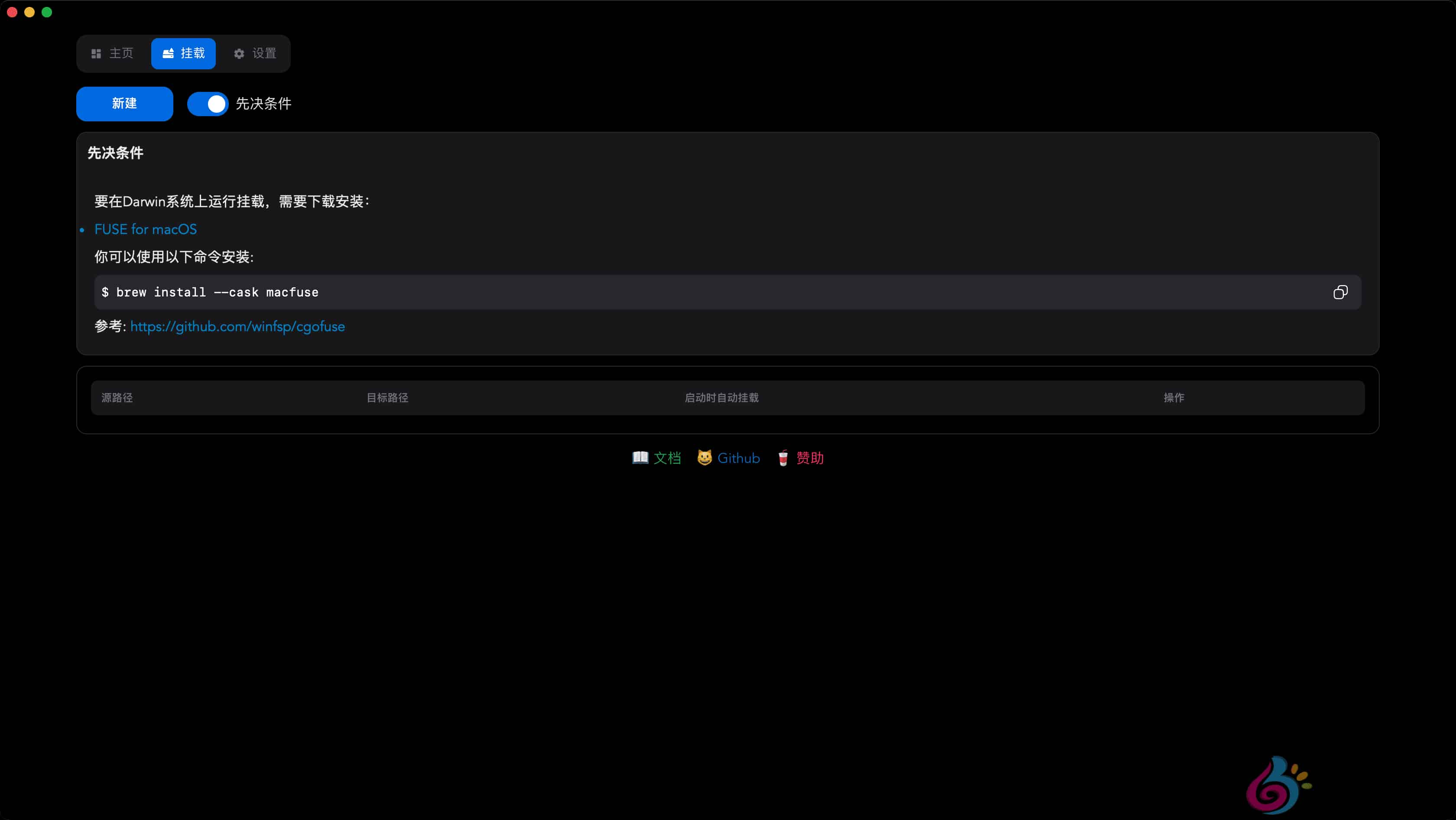Copy the brew install command using copy icon
This screenshot has width=1456, height=820.
click(x=1340, y=292)
